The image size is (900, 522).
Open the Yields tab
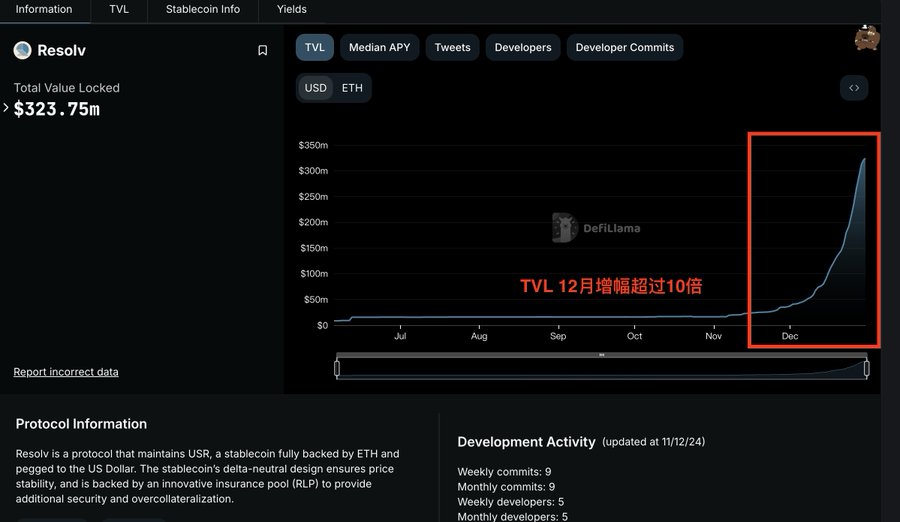pos(292,10)
